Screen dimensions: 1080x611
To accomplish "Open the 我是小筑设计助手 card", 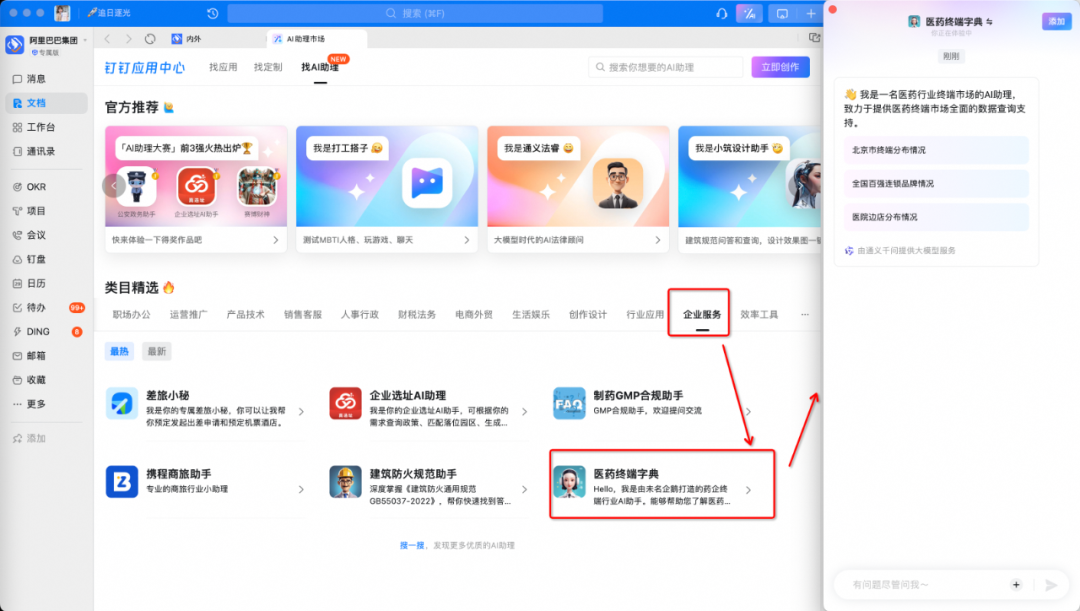I will 750,189.
